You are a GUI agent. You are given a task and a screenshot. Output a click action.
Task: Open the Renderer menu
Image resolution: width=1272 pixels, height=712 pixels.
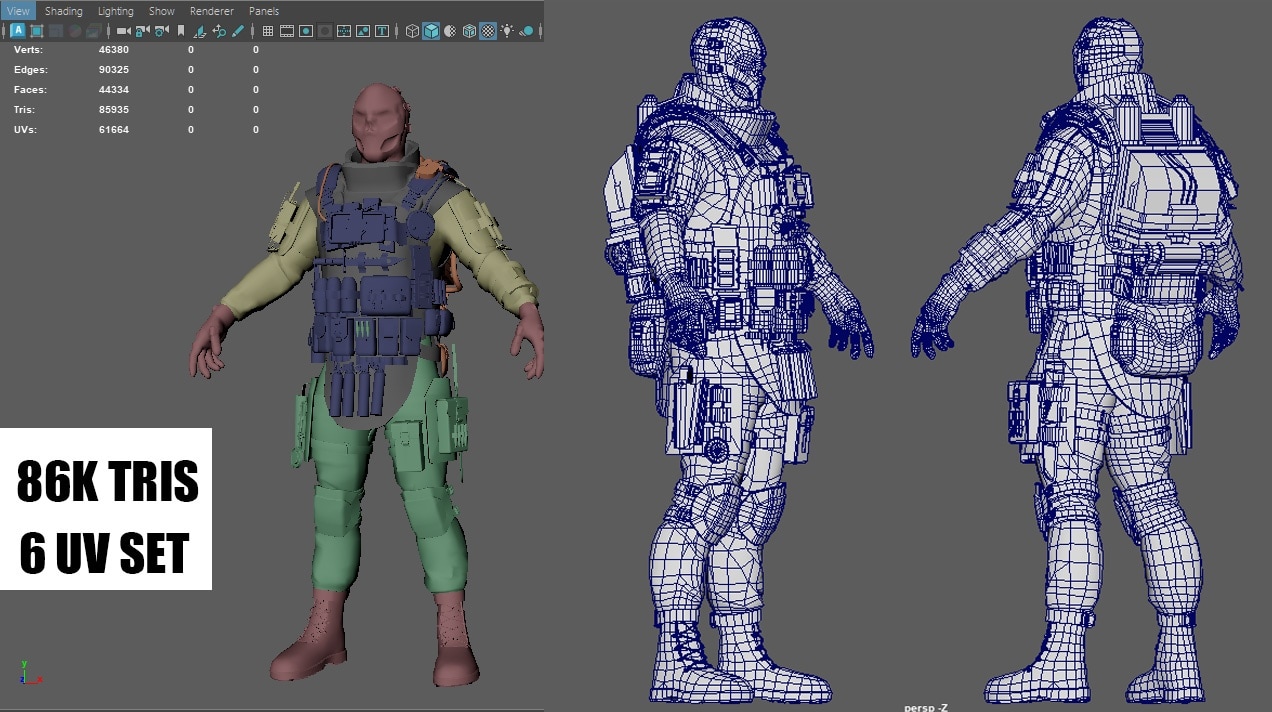pyautogui.click(x=211, y=11)
